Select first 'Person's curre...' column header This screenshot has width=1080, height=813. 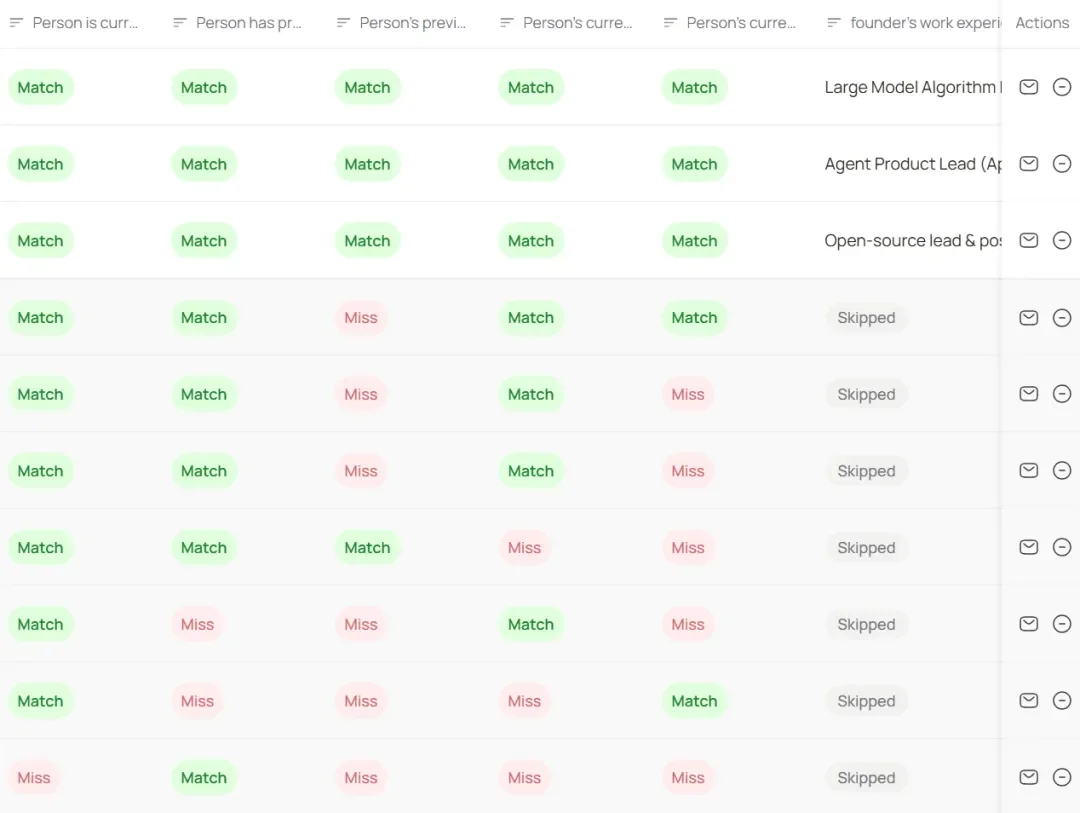click(x=577, y=23)
